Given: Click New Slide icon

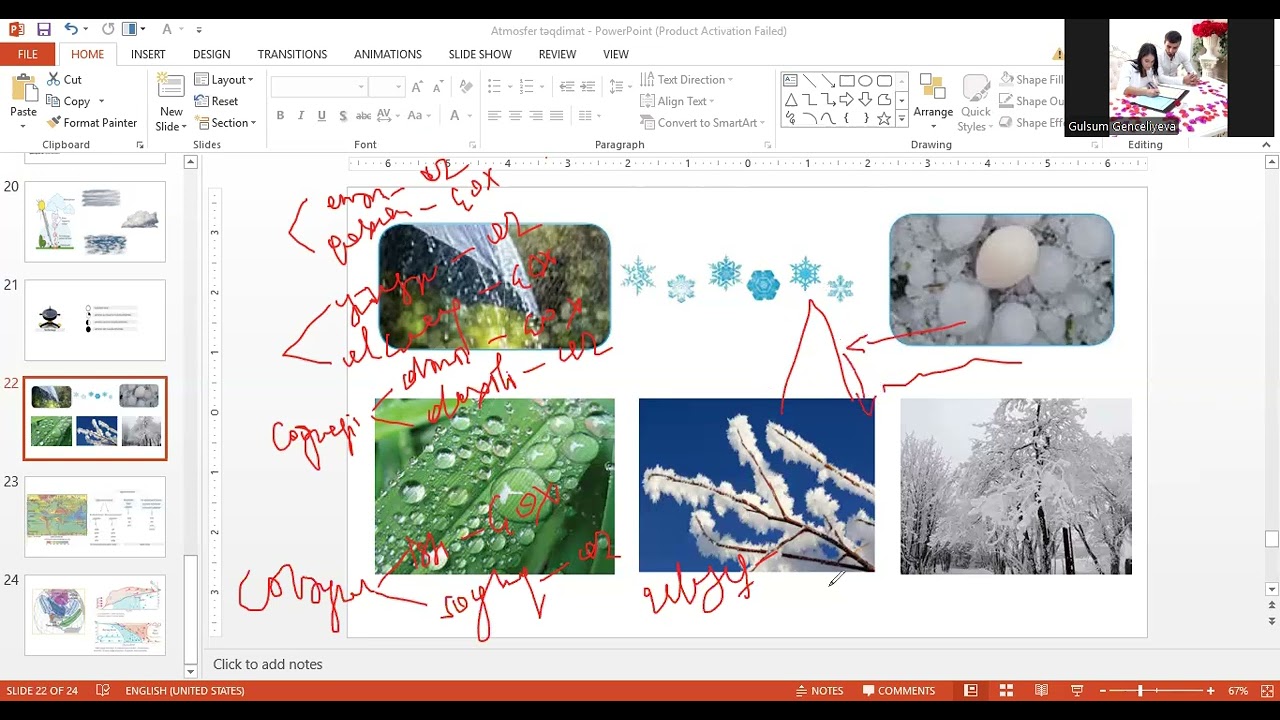Looking at the screenshot, I should [x=171, y=88].
